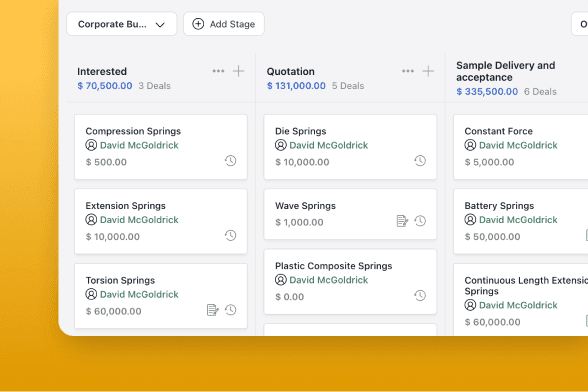Click the contact avatar on Plastic Composite Springs
588x392 pixels.
[x=280, y=280]
